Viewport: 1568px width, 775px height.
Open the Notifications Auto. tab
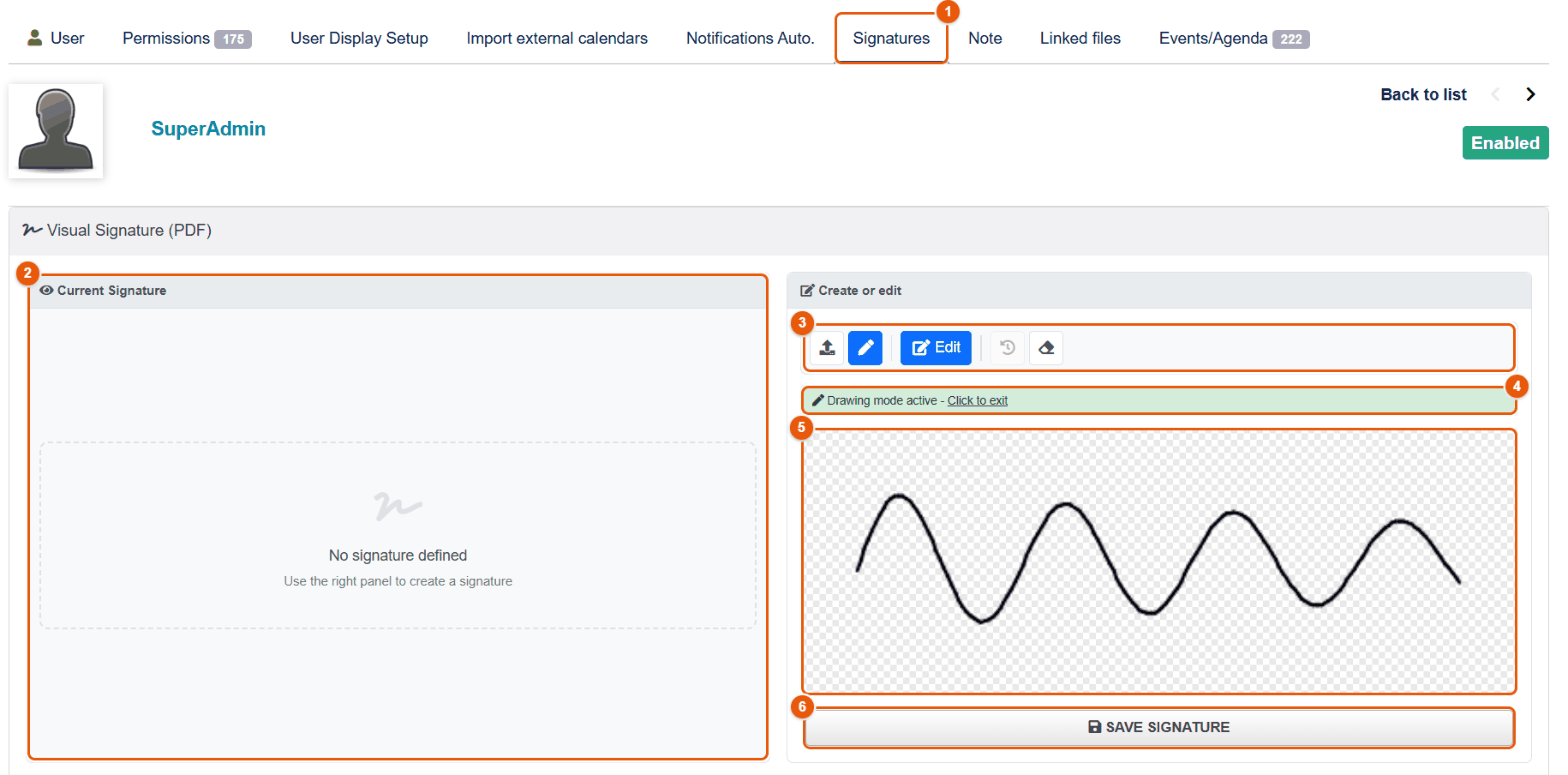750,38
